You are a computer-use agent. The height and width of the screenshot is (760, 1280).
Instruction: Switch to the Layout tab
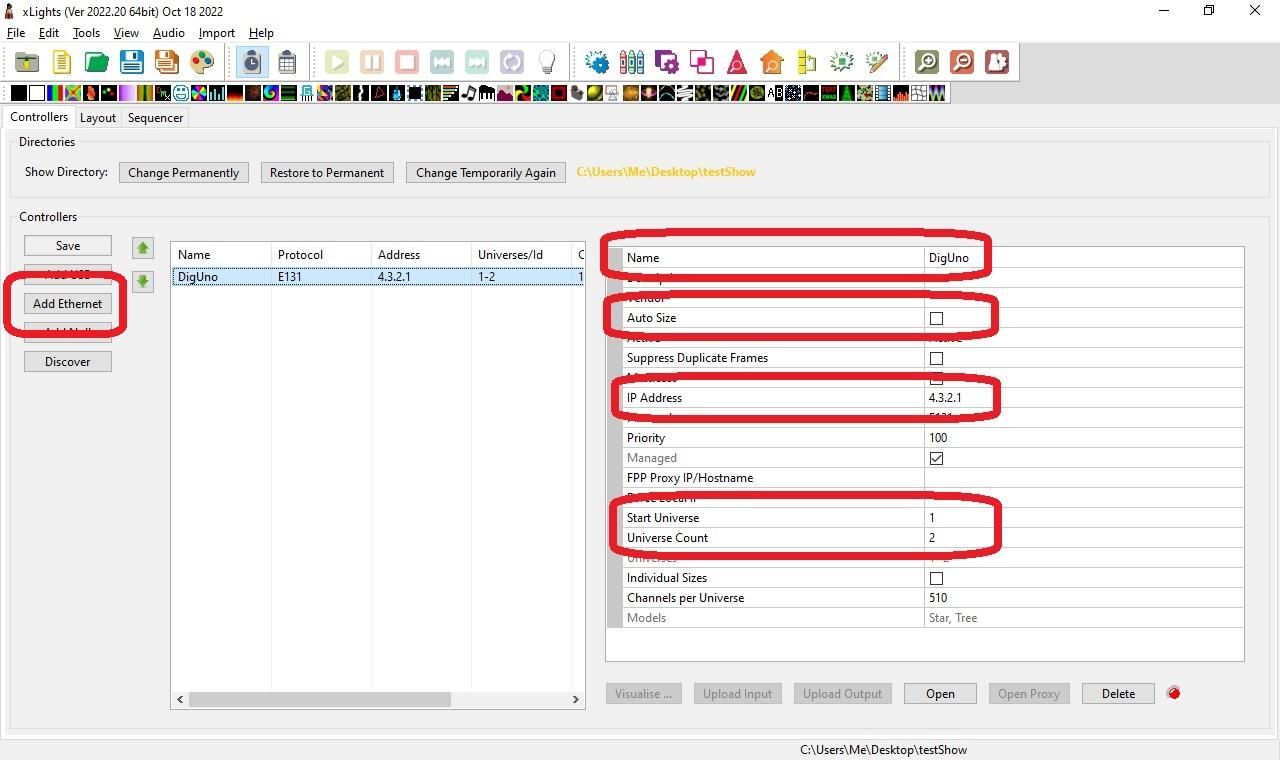[98, 117]
